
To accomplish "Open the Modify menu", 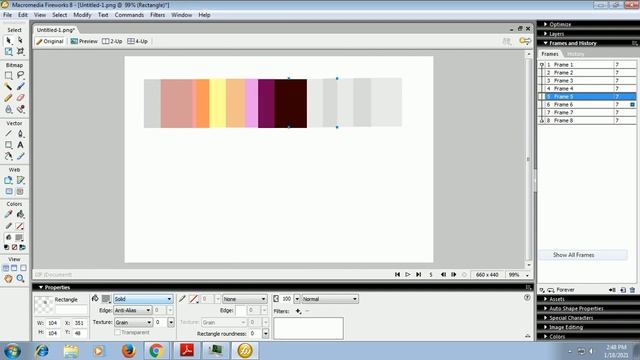I will click(x=82, y=15).
